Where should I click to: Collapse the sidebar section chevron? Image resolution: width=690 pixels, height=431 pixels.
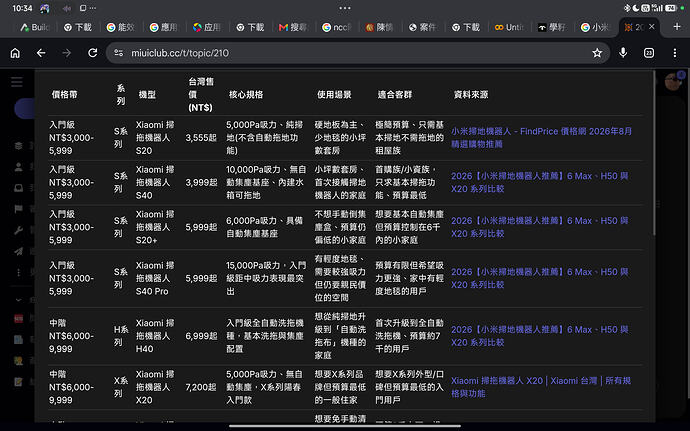[x=18, y=300]
